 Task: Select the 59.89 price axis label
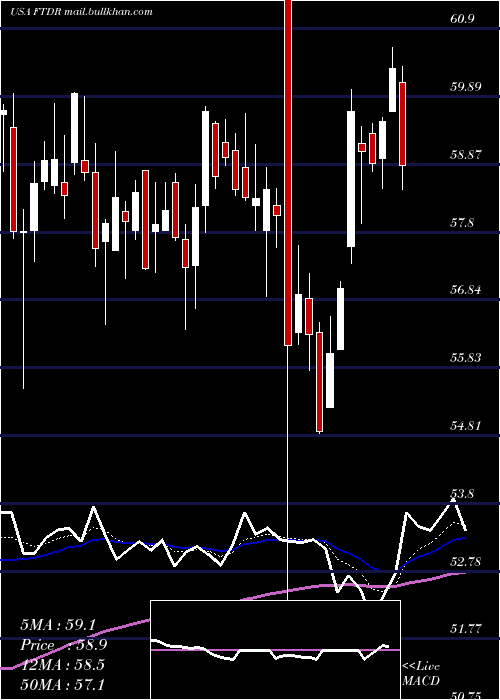pyautogui.click(x=466, y=86)
